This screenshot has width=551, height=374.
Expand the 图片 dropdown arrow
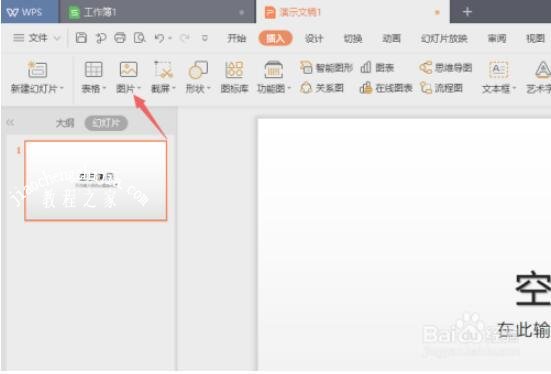[x=139, y=89]
